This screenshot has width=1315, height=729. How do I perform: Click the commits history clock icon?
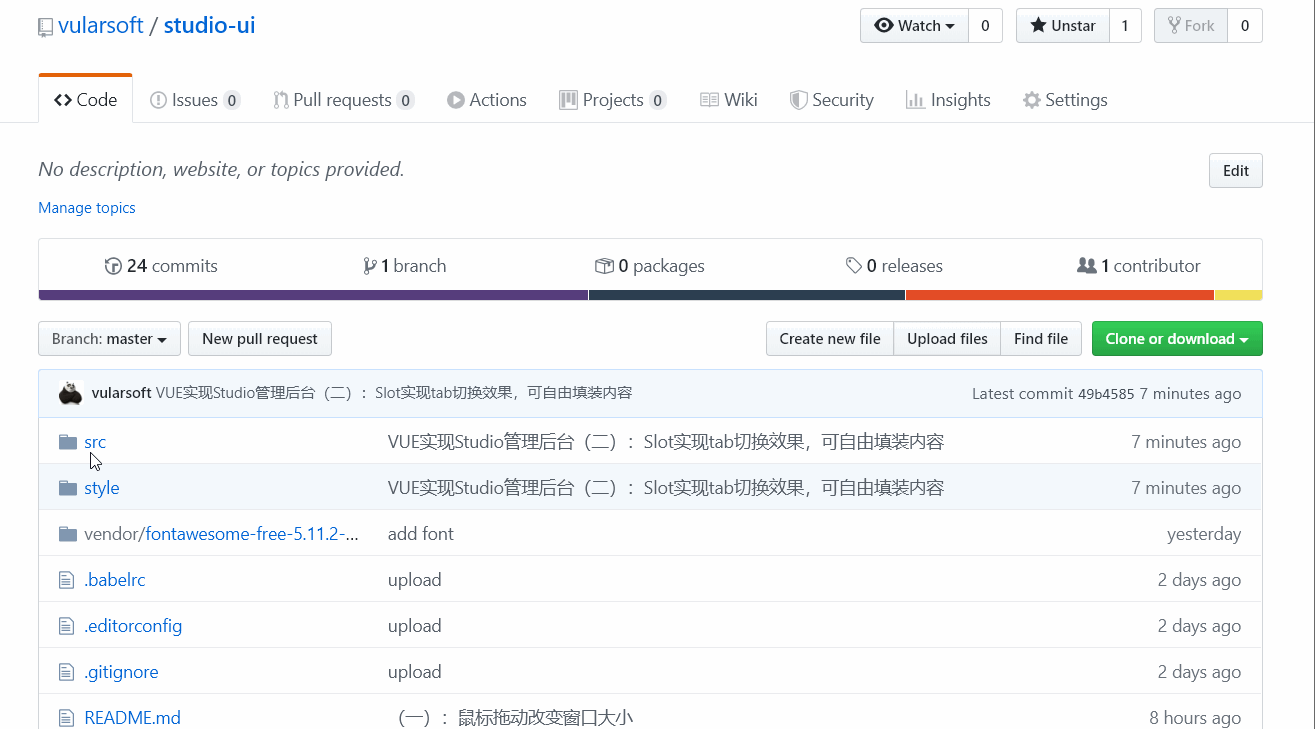113,266
